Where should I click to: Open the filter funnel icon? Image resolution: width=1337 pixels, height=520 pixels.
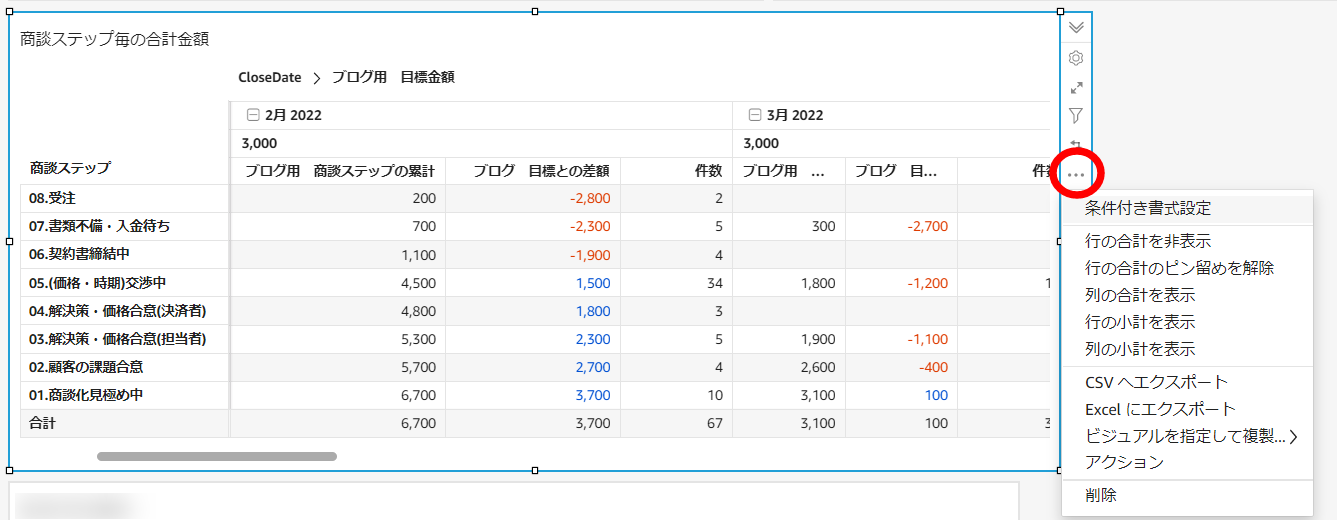1076,116
